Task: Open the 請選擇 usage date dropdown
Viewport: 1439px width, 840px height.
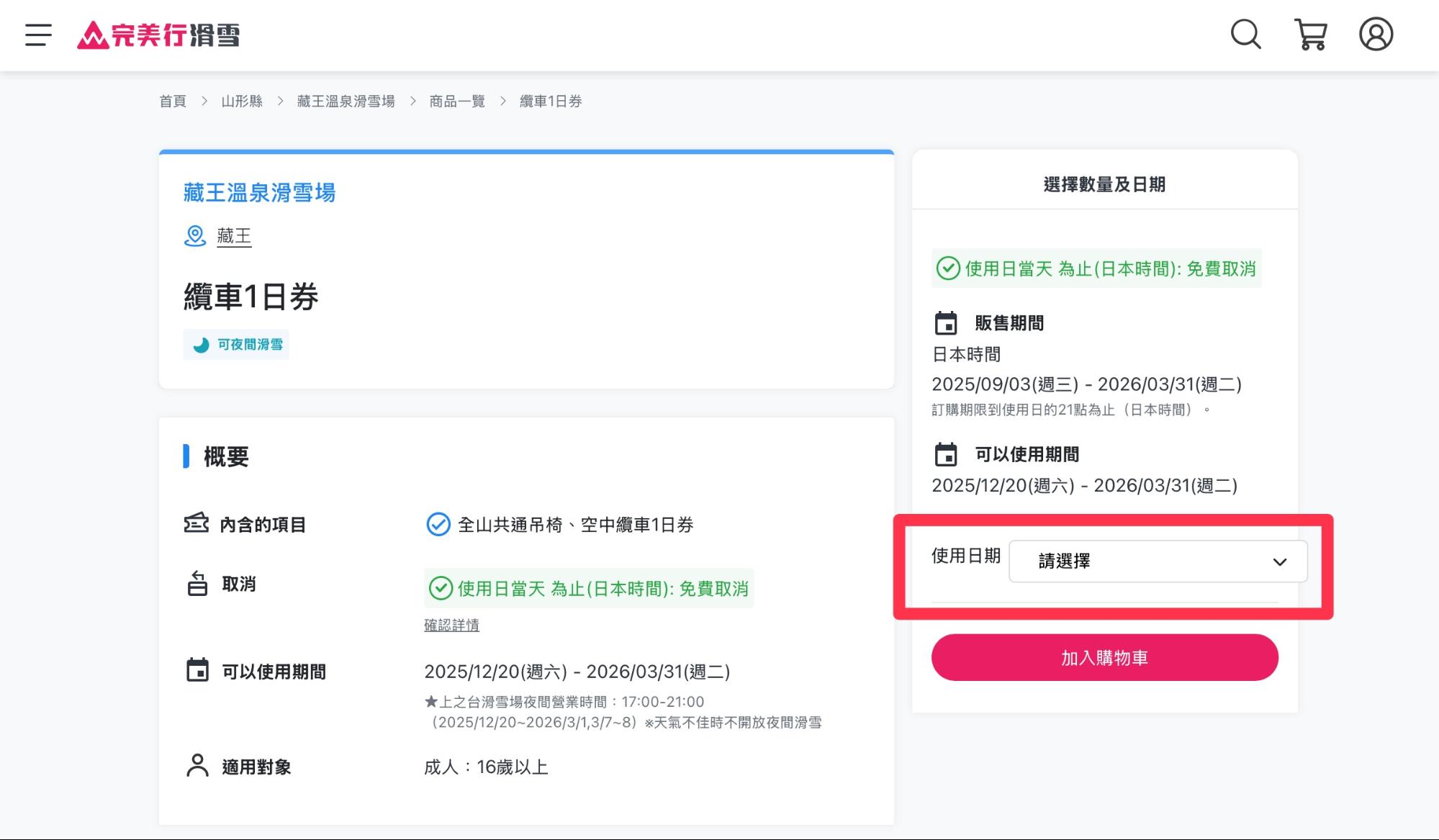Action: click(x=1158, y=561)
